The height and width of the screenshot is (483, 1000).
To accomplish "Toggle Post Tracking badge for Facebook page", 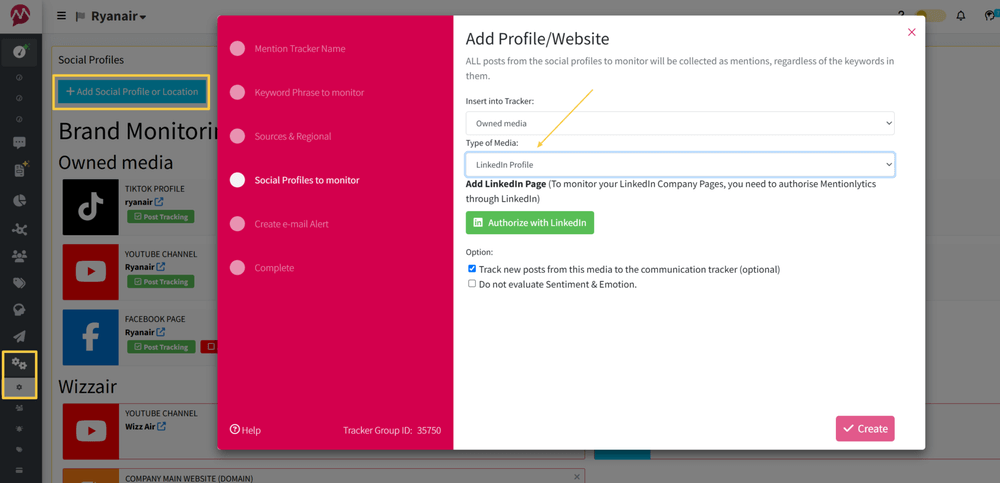I will coord(161,347).
